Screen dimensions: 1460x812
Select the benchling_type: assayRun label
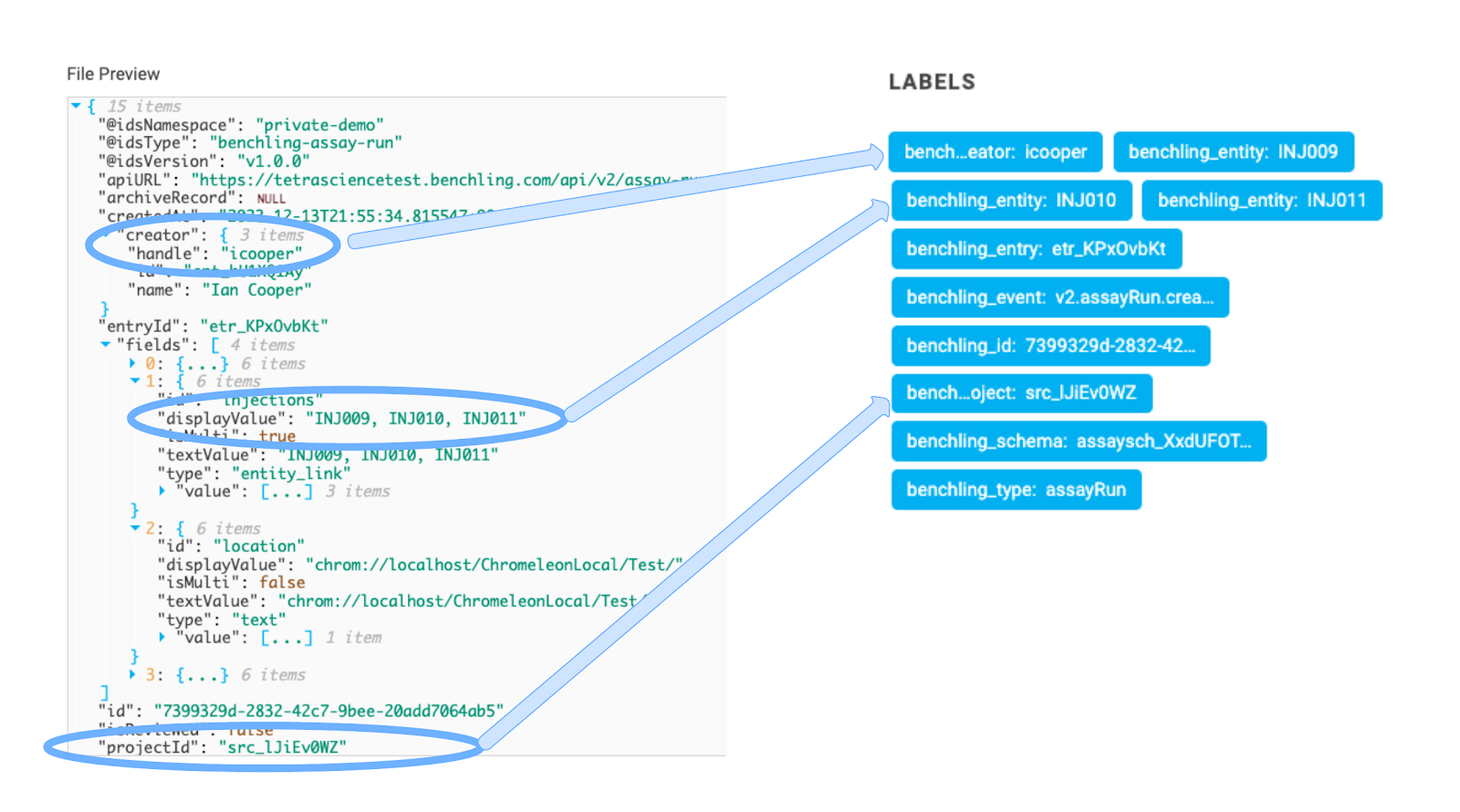tap(1017, 490)
